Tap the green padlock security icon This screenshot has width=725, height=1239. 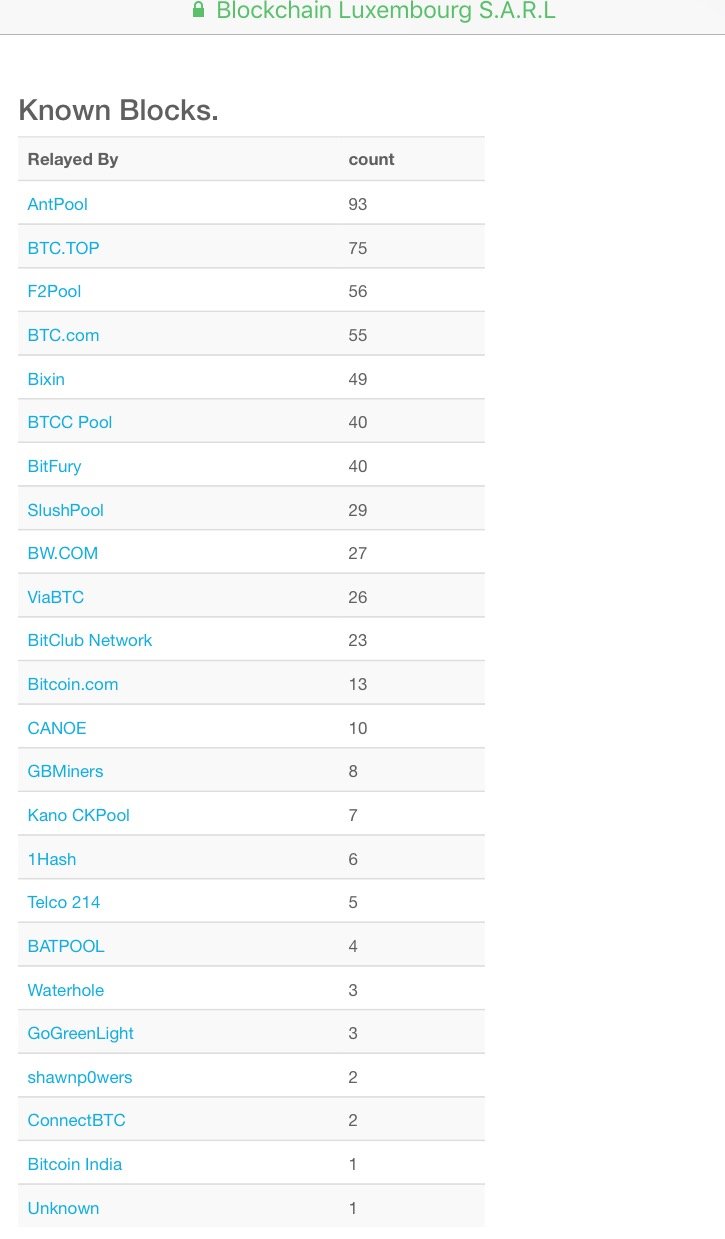click(x=198, y=11)
